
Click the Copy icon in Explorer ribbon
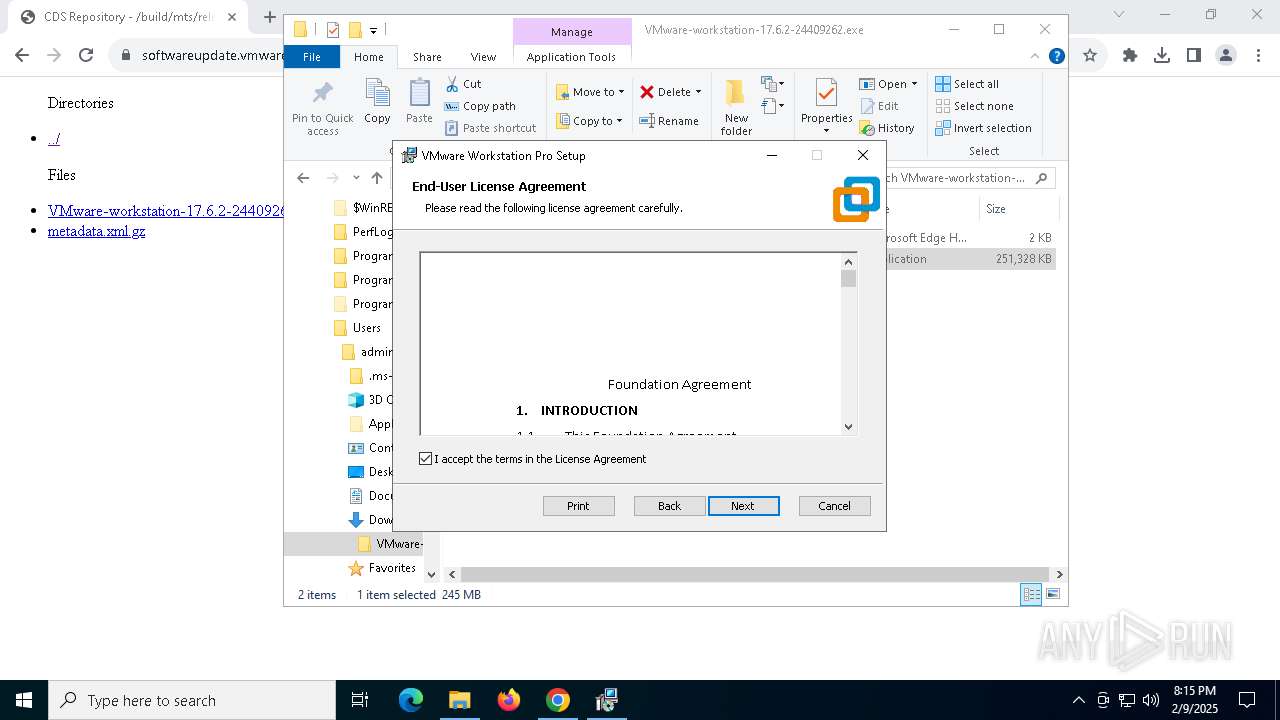(377, 94)
